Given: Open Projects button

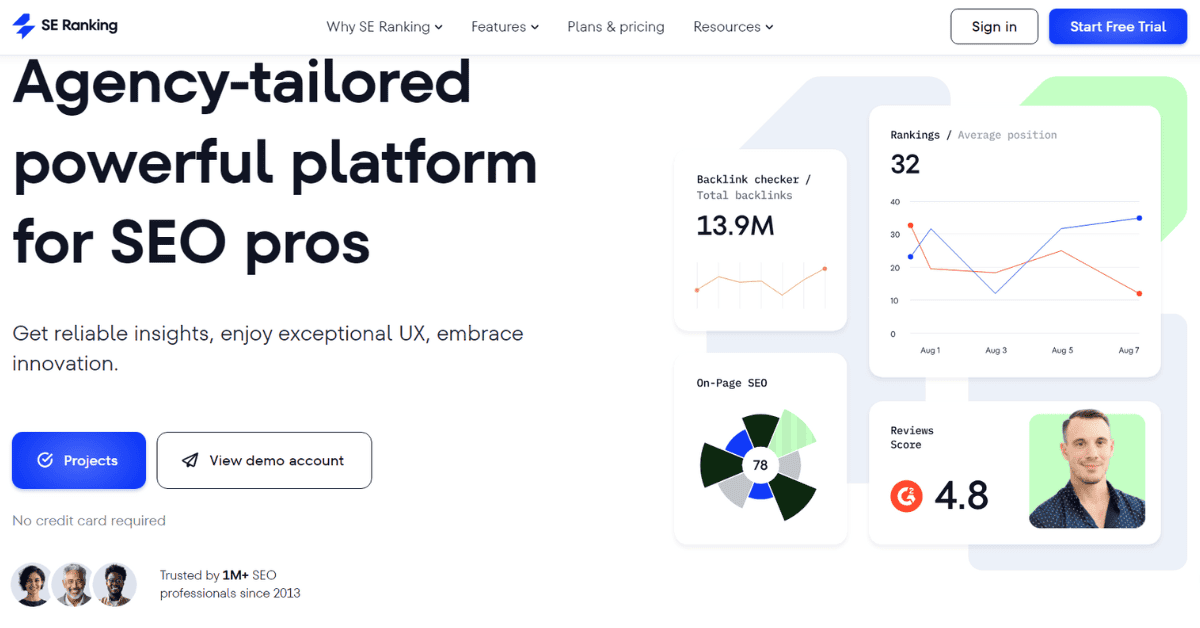Looking at the screenshot, I should tap(79, 461).
